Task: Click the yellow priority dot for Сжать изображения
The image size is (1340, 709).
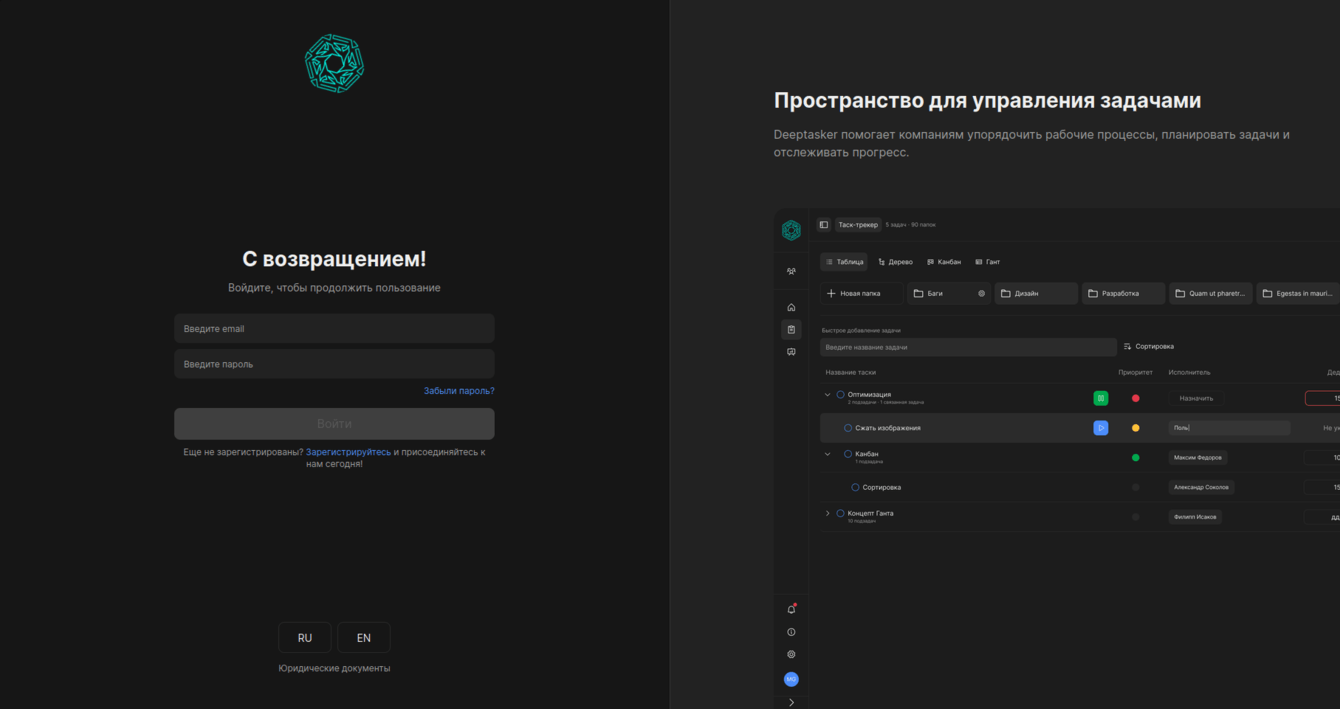Action: pyautogui.click(x=1135, y=428)
